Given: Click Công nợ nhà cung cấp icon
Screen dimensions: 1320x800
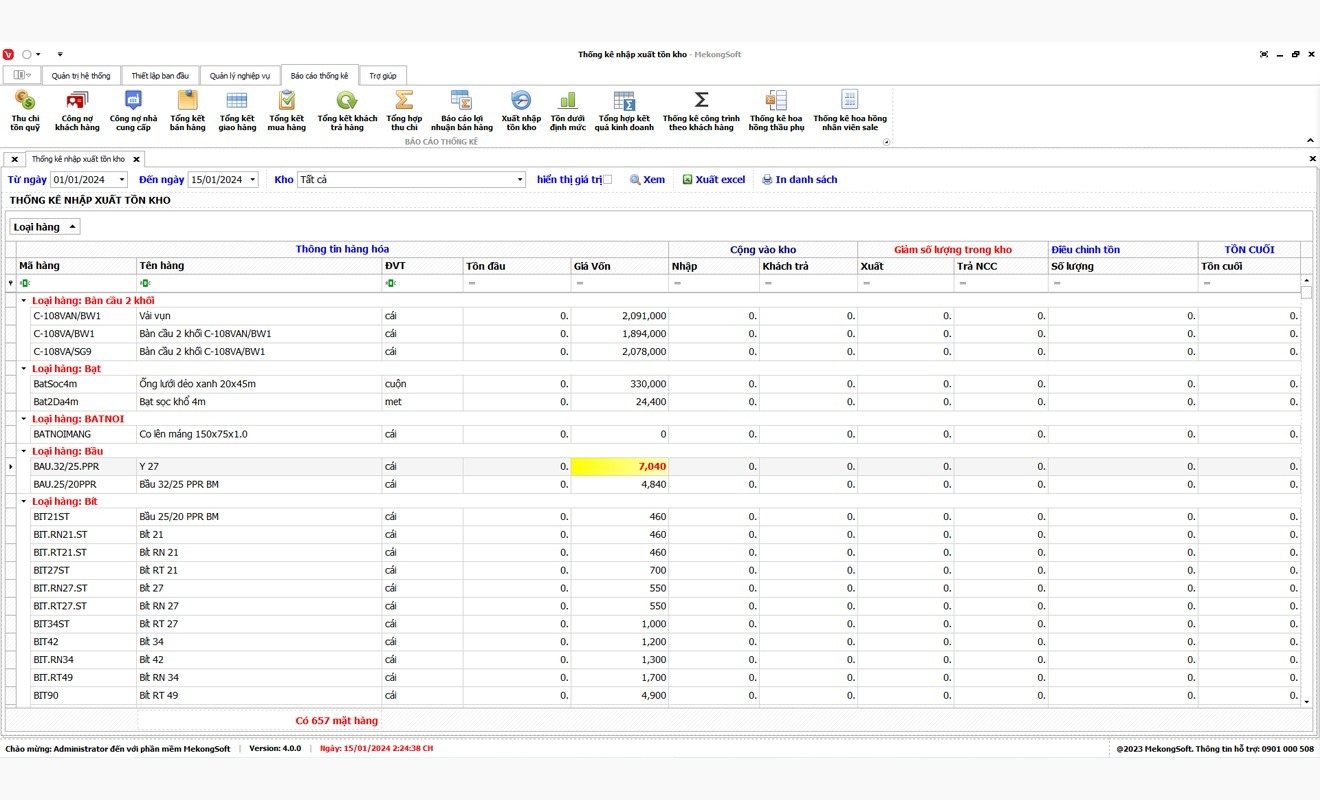Looking at the screenshot, I should (x=133, y=102).
